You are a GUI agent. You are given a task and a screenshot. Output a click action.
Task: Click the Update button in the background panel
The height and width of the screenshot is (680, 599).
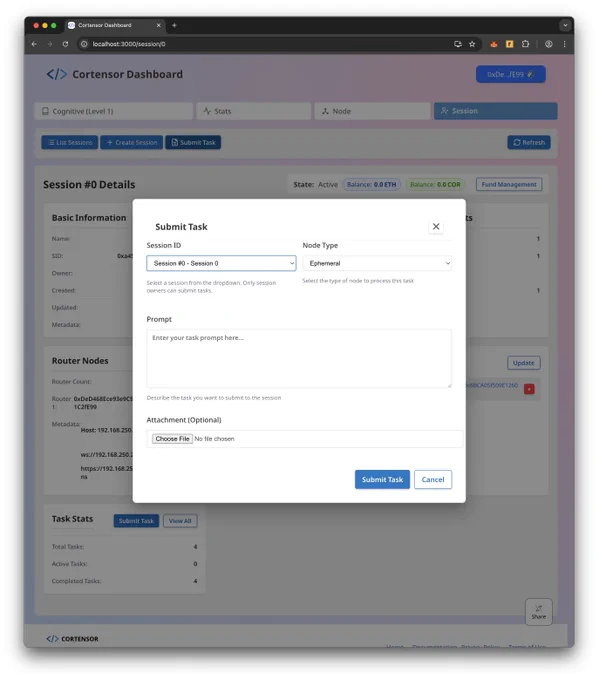click(x=524, y=363)
